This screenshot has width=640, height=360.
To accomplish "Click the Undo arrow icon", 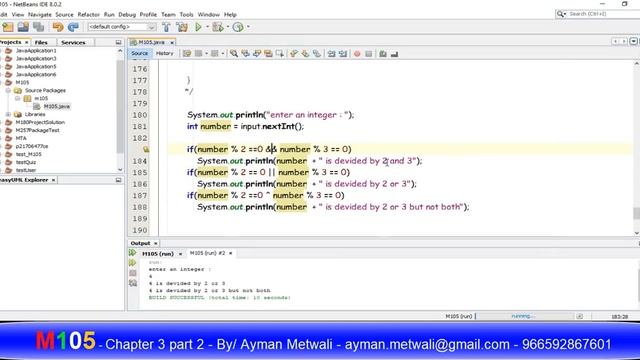I will (x=58, y=27).
